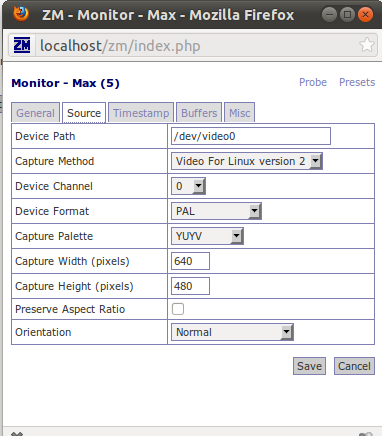The height and width of the screenshot is (436, 382).
Task: Click the Device Format label
Action: click(x=52, y=211)
